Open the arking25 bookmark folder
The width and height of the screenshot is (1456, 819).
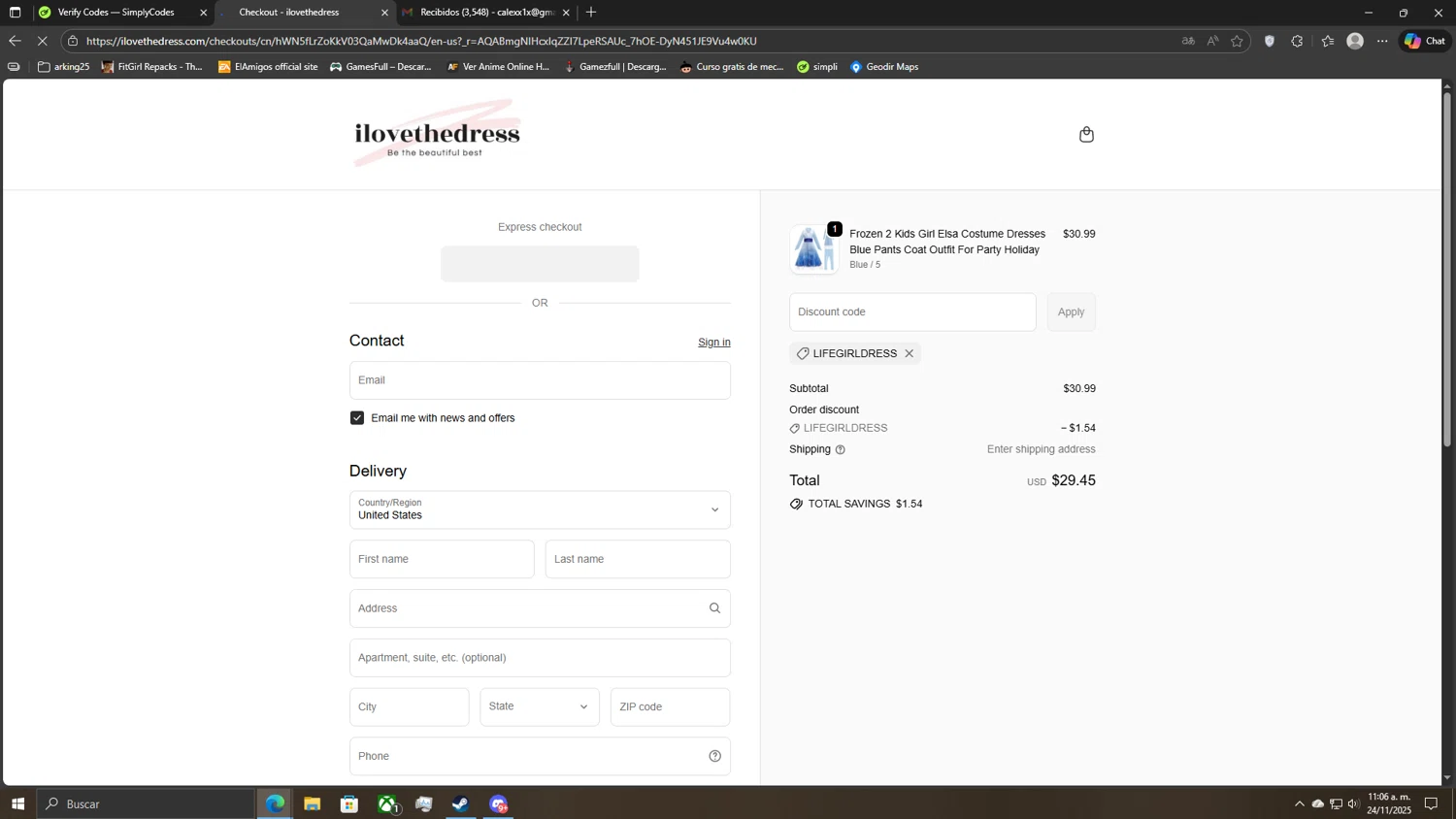(63, 67)
